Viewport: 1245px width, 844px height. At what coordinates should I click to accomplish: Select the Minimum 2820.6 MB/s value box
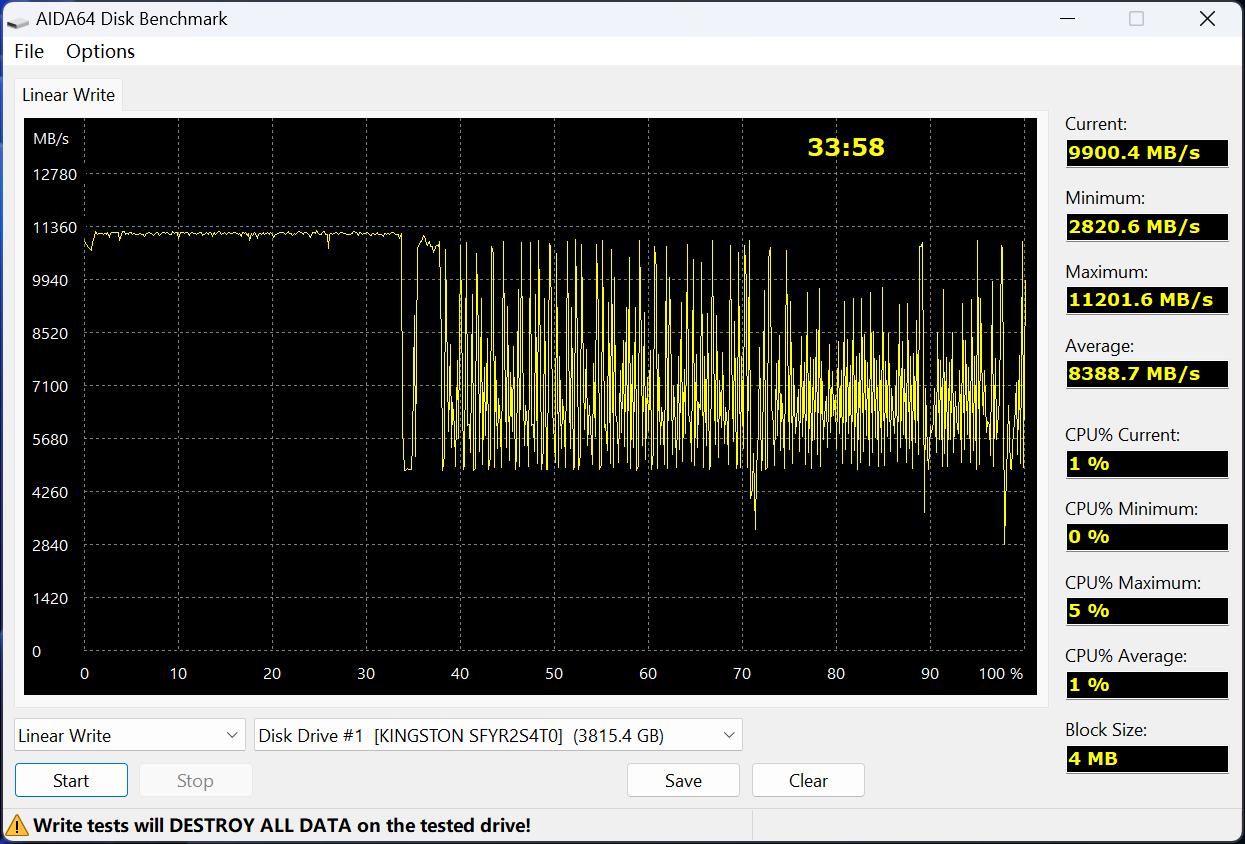[1146, 227]
